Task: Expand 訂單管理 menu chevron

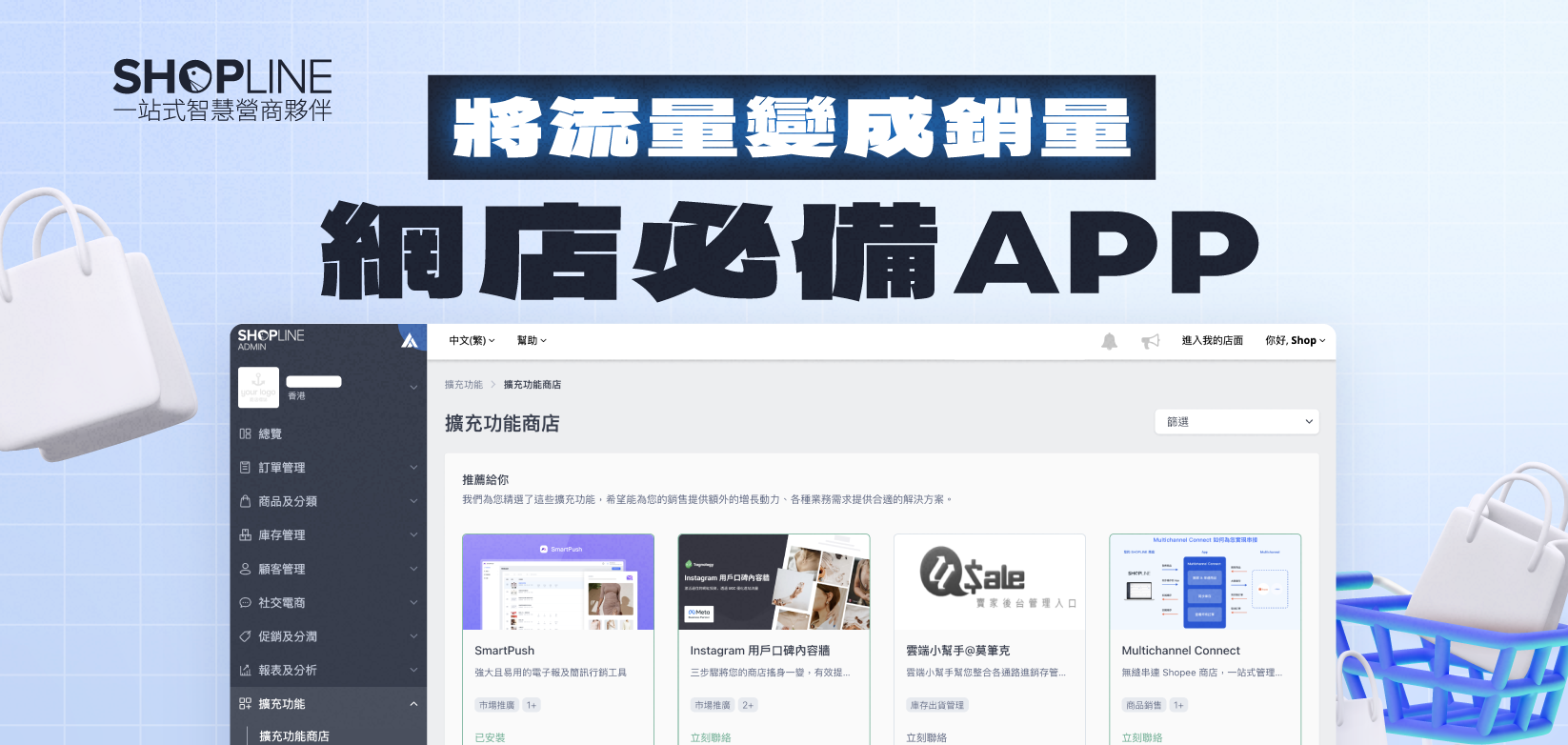Action: [x=413, y=468]
